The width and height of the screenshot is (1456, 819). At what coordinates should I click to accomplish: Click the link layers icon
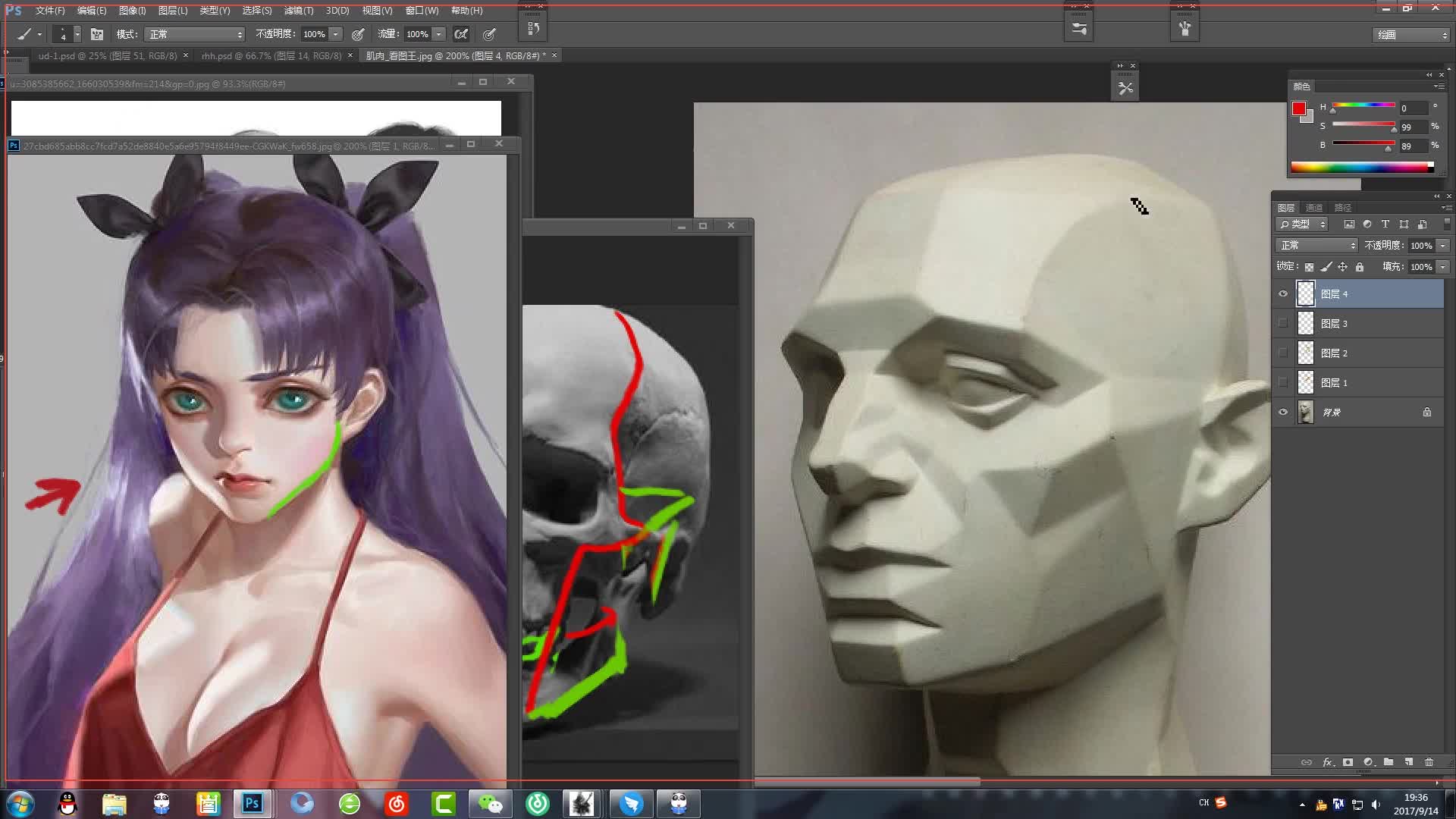click(x=1307, y=762)
